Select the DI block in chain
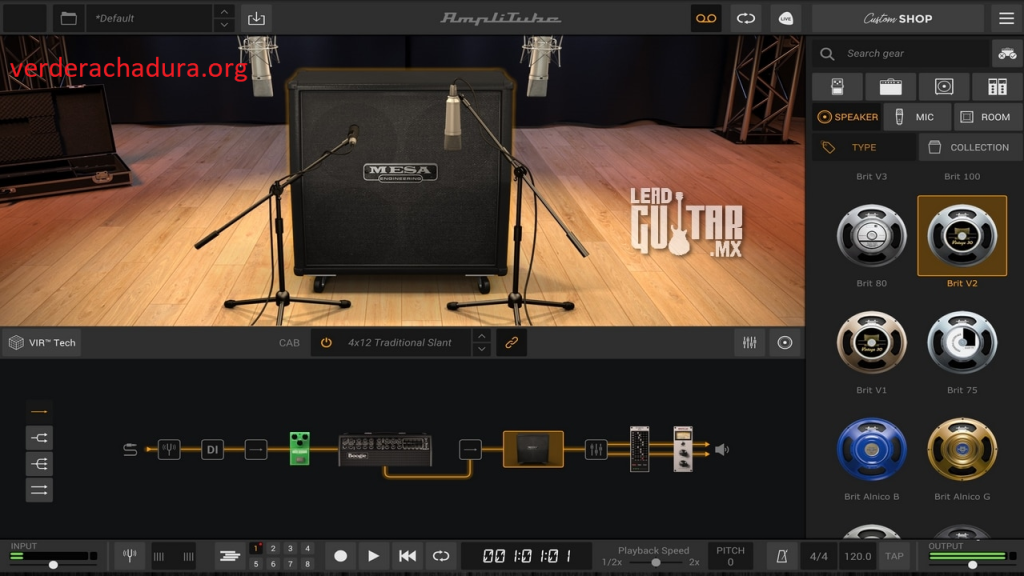1024x576 pixels. [x=212, y=449]
